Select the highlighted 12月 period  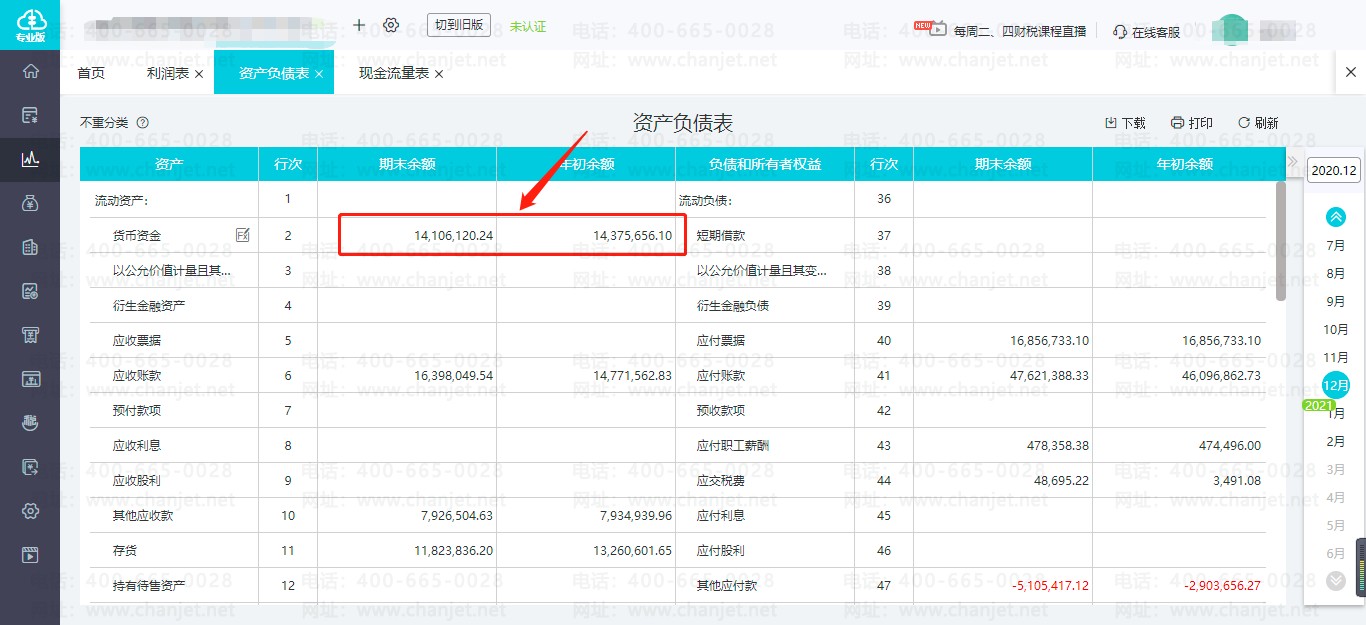coord(1336,384)
